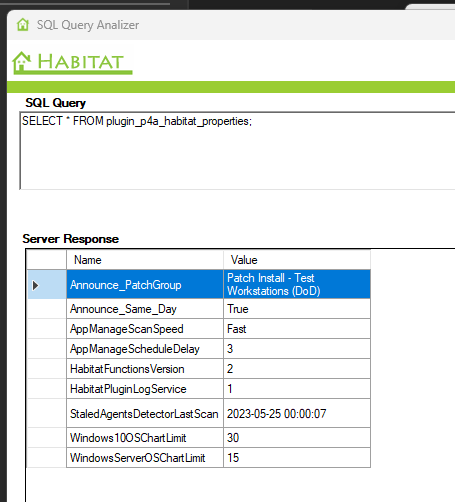The height and width of the screenshot is (502, 455).
Task: Select the Announce_Same_Day name cell
Action: point(145,309)
